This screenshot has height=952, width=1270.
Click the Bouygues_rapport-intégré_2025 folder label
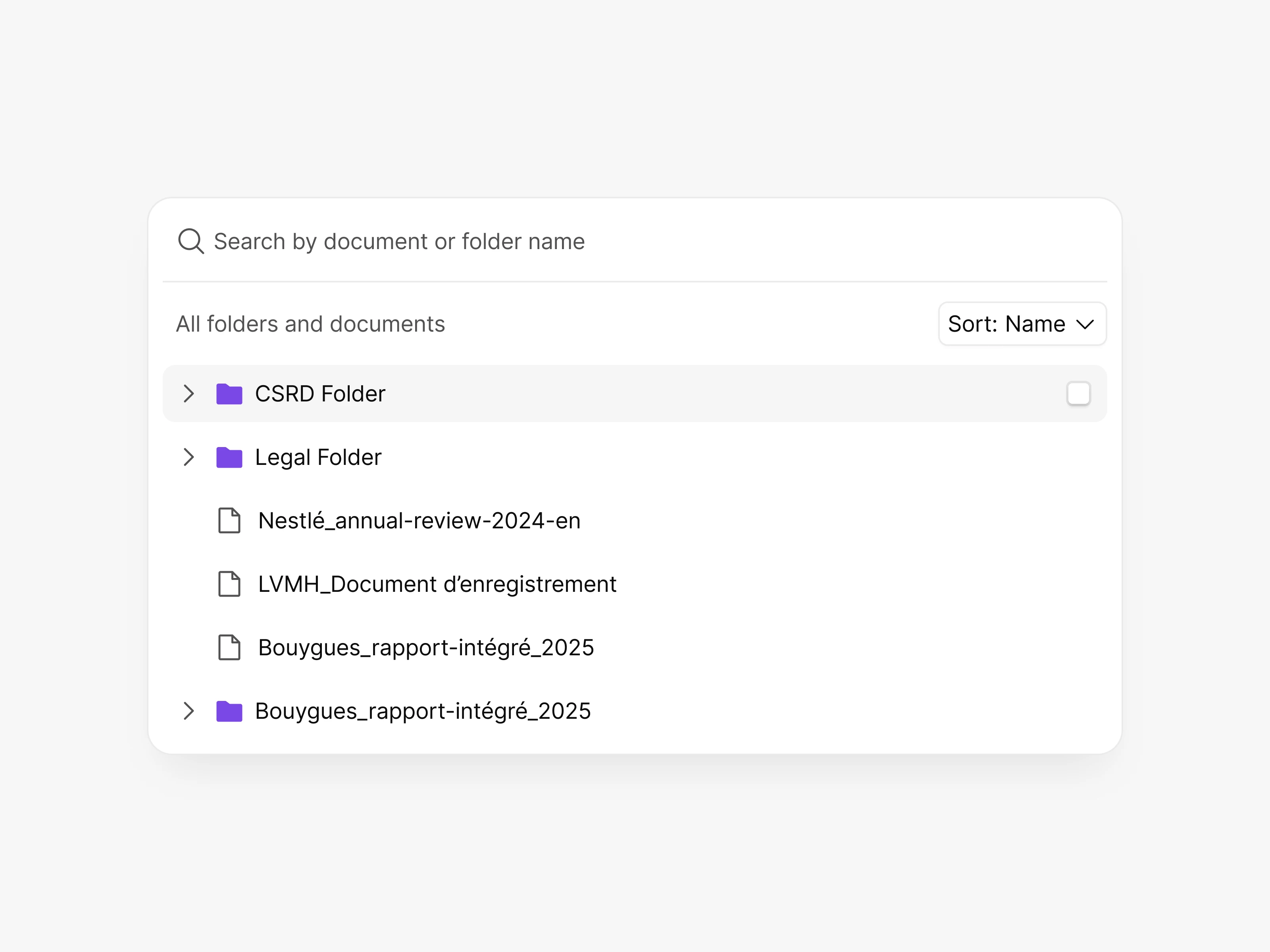423,711
